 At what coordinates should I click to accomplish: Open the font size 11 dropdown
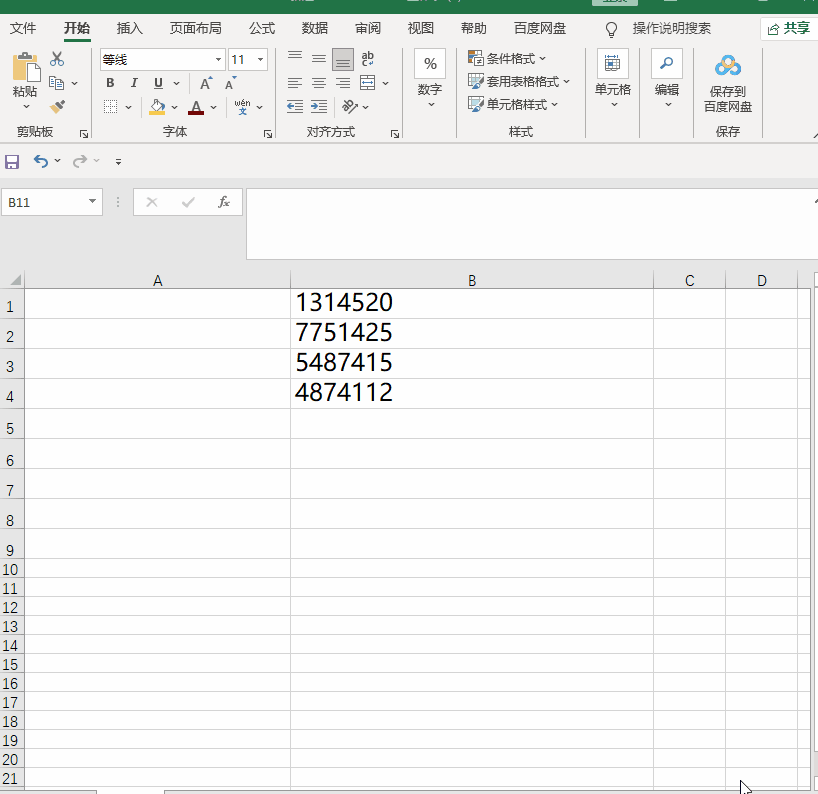point(260,59)
